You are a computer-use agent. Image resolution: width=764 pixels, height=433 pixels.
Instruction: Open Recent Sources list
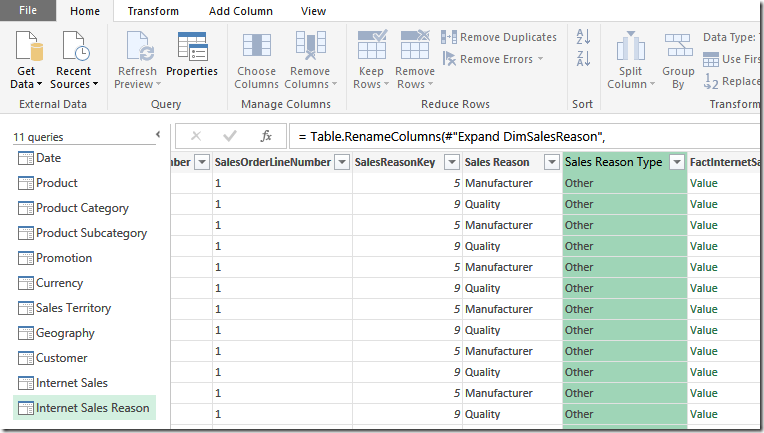(74, 60)
